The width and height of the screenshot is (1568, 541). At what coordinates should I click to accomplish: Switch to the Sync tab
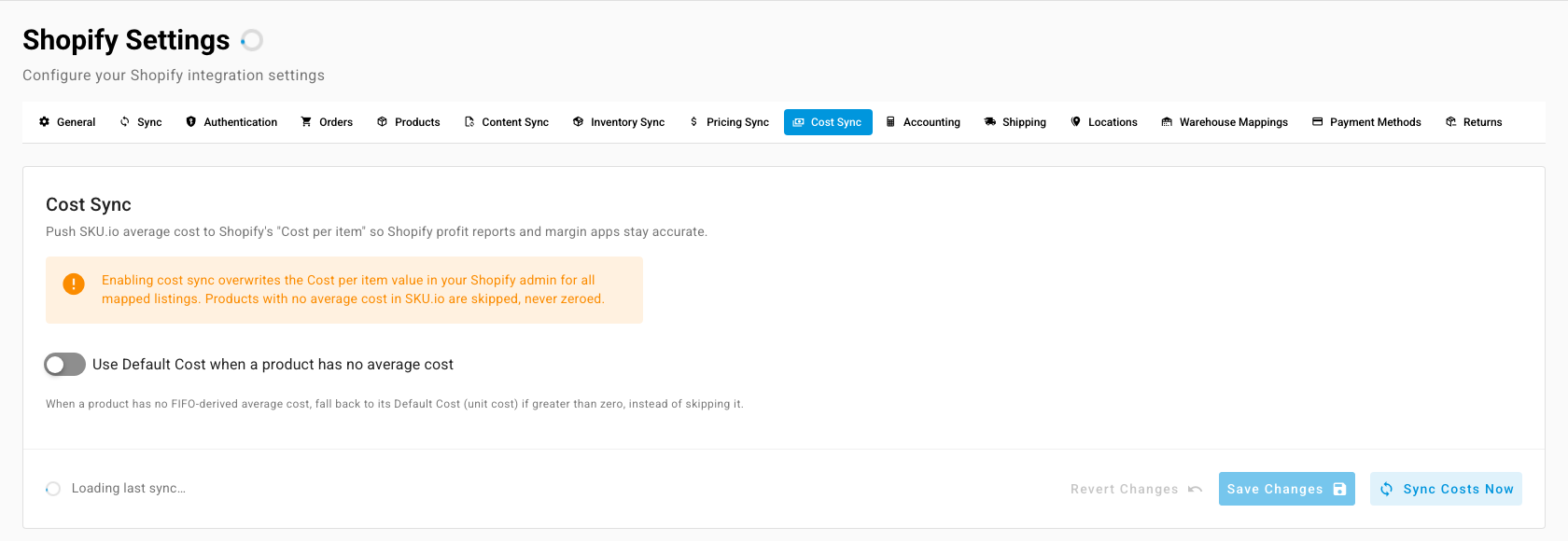tap(141, 122)
